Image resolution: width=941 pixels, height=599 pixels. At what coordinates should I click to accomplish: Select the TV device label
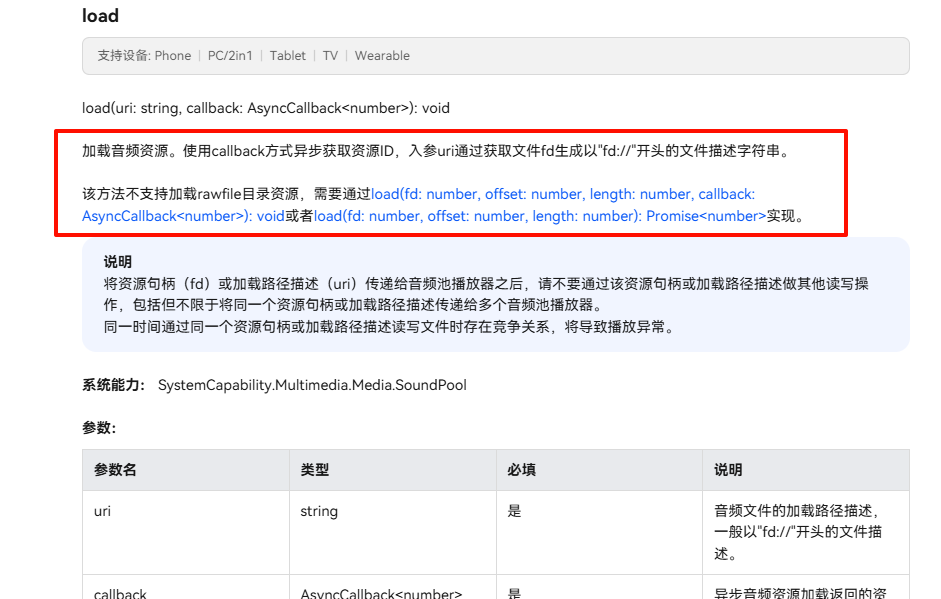[x=330, y=56]
